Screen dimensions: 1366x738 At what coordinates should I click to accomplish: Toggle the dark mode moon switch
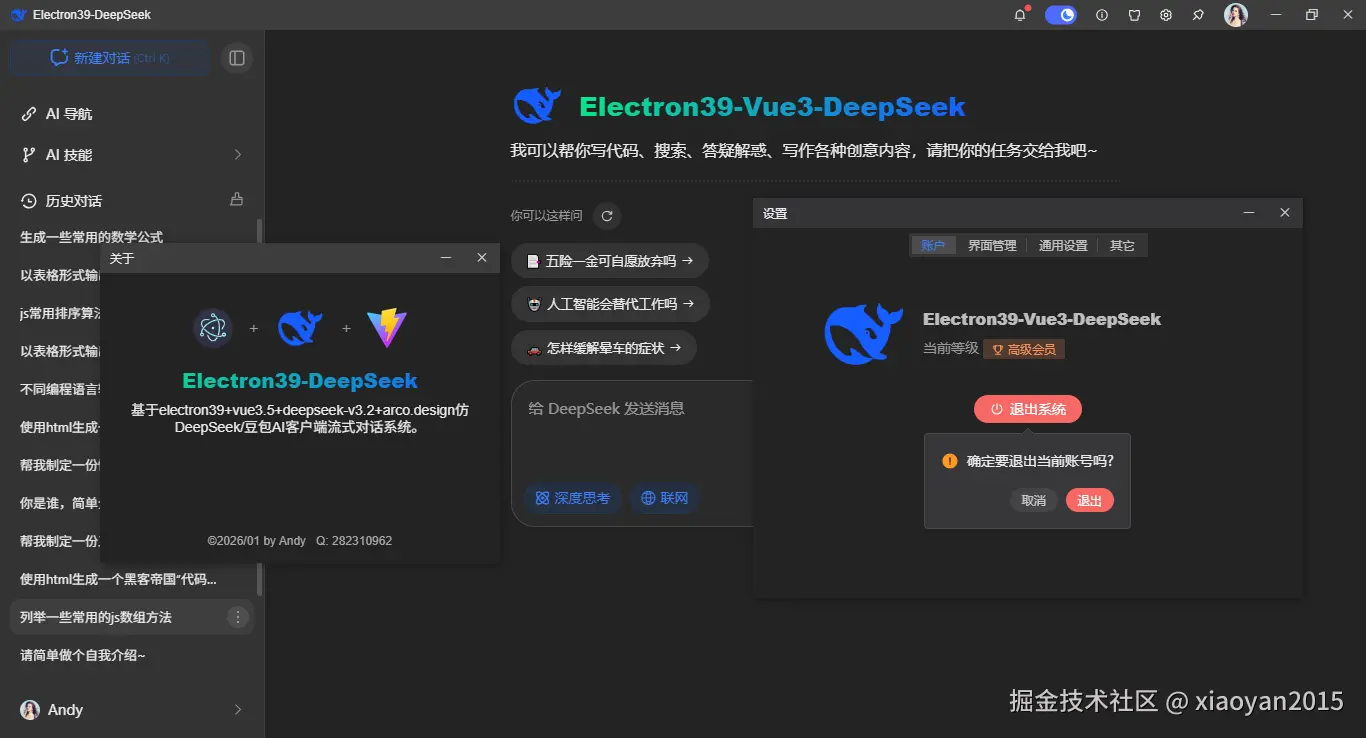[x=1061, y=15]
